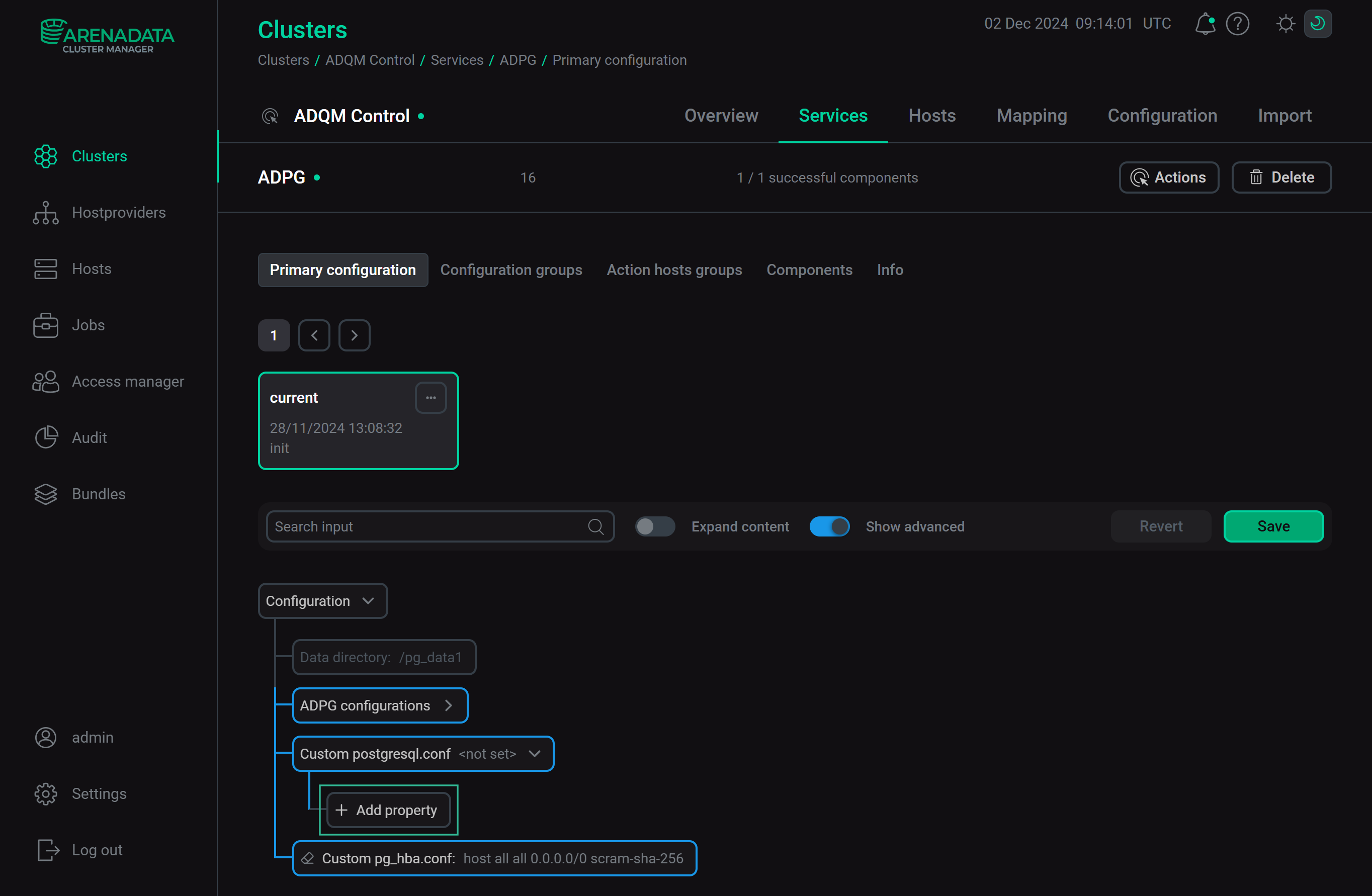Switch to the Mapping tab
The image size is (1372, 896).
(1032, 115)
